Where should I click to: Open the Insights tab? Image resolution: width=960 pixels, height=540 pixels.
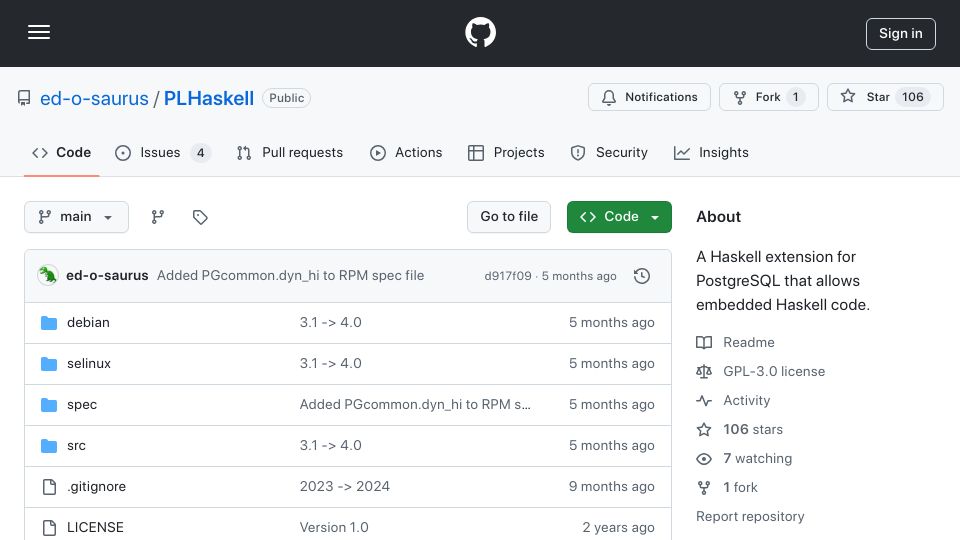click(x=711, y=152)
